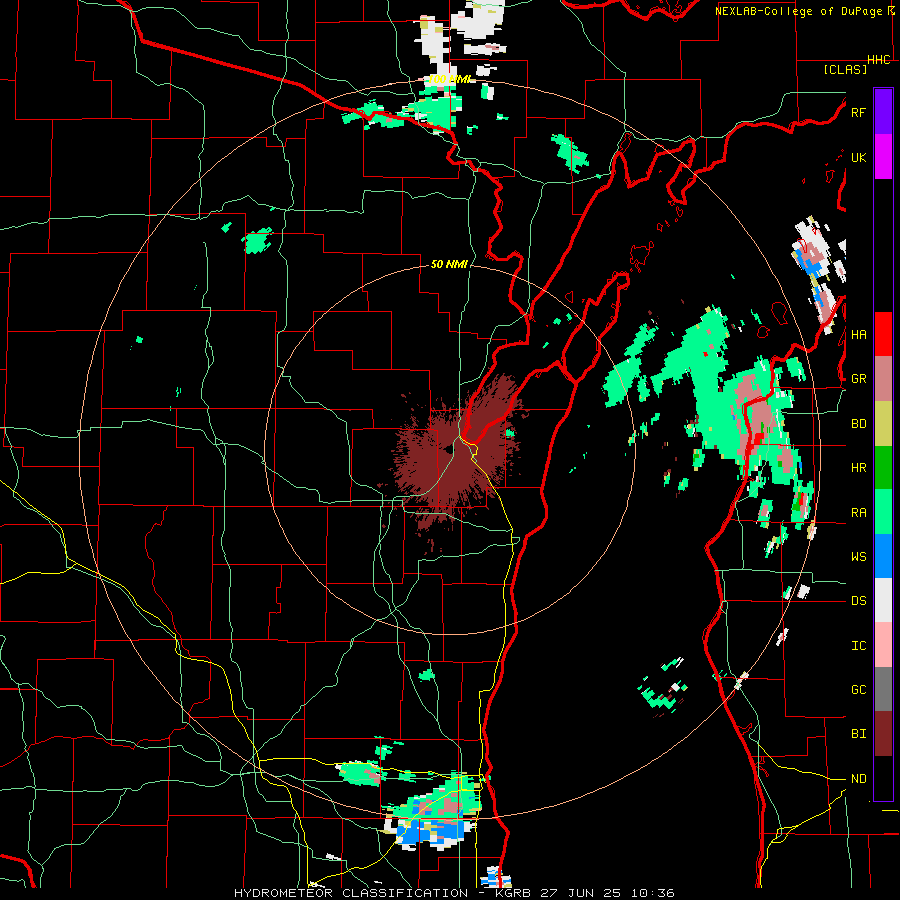Click the BD legend label

click(858, 424)
